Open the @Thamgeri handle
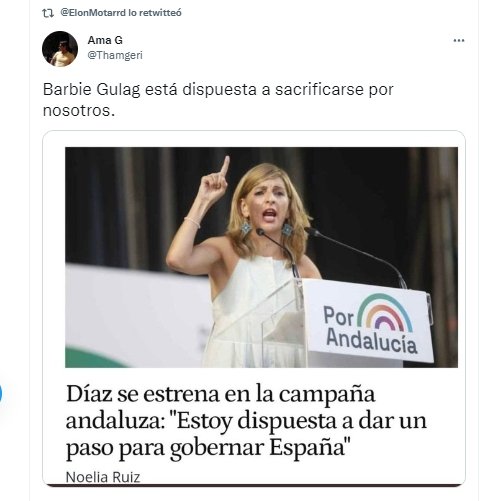 (115, 55)
